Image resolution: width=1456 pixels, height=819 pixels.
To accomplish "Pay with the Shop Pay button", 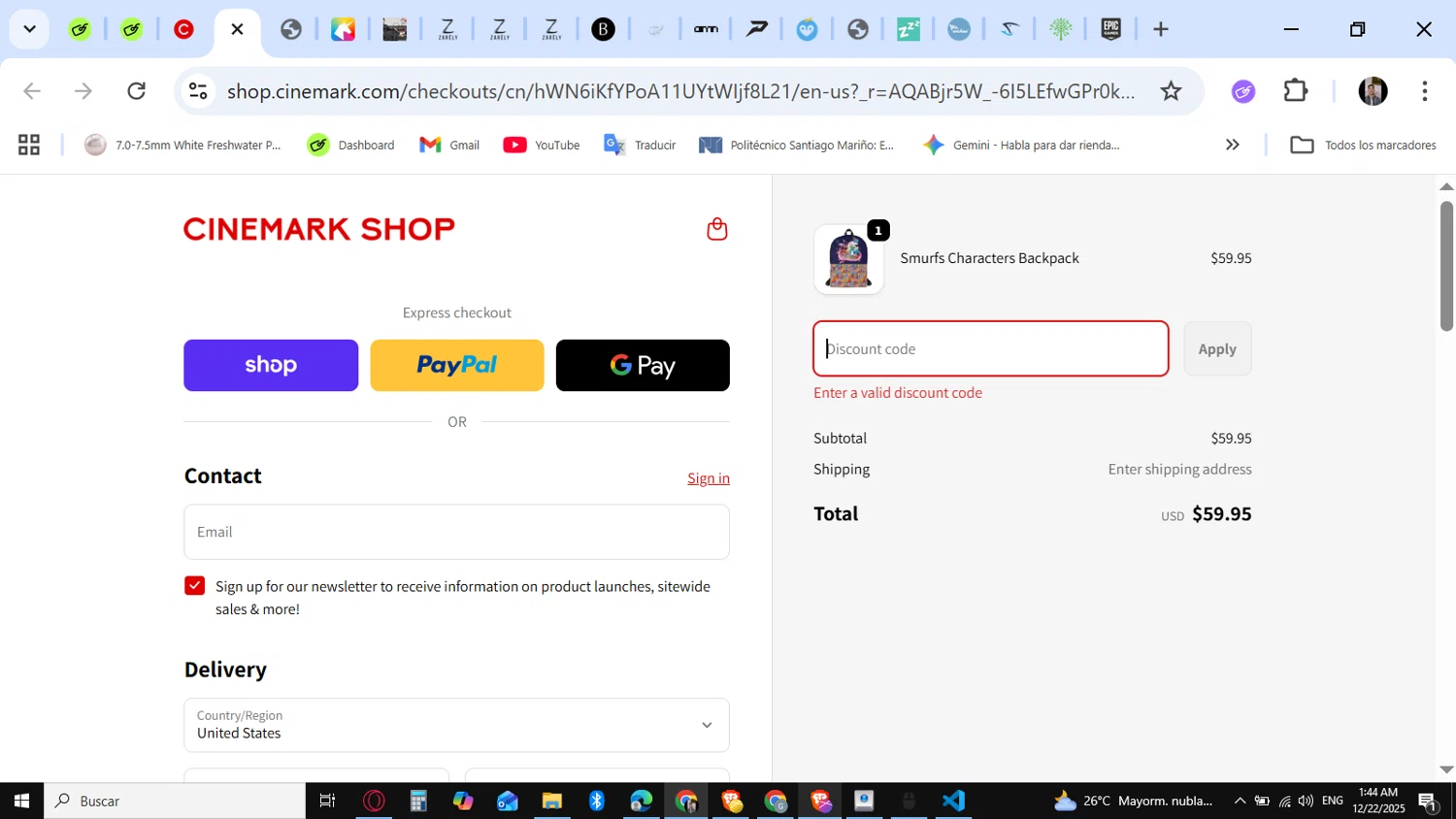I will pyautogui.click(x=271, y=365).
